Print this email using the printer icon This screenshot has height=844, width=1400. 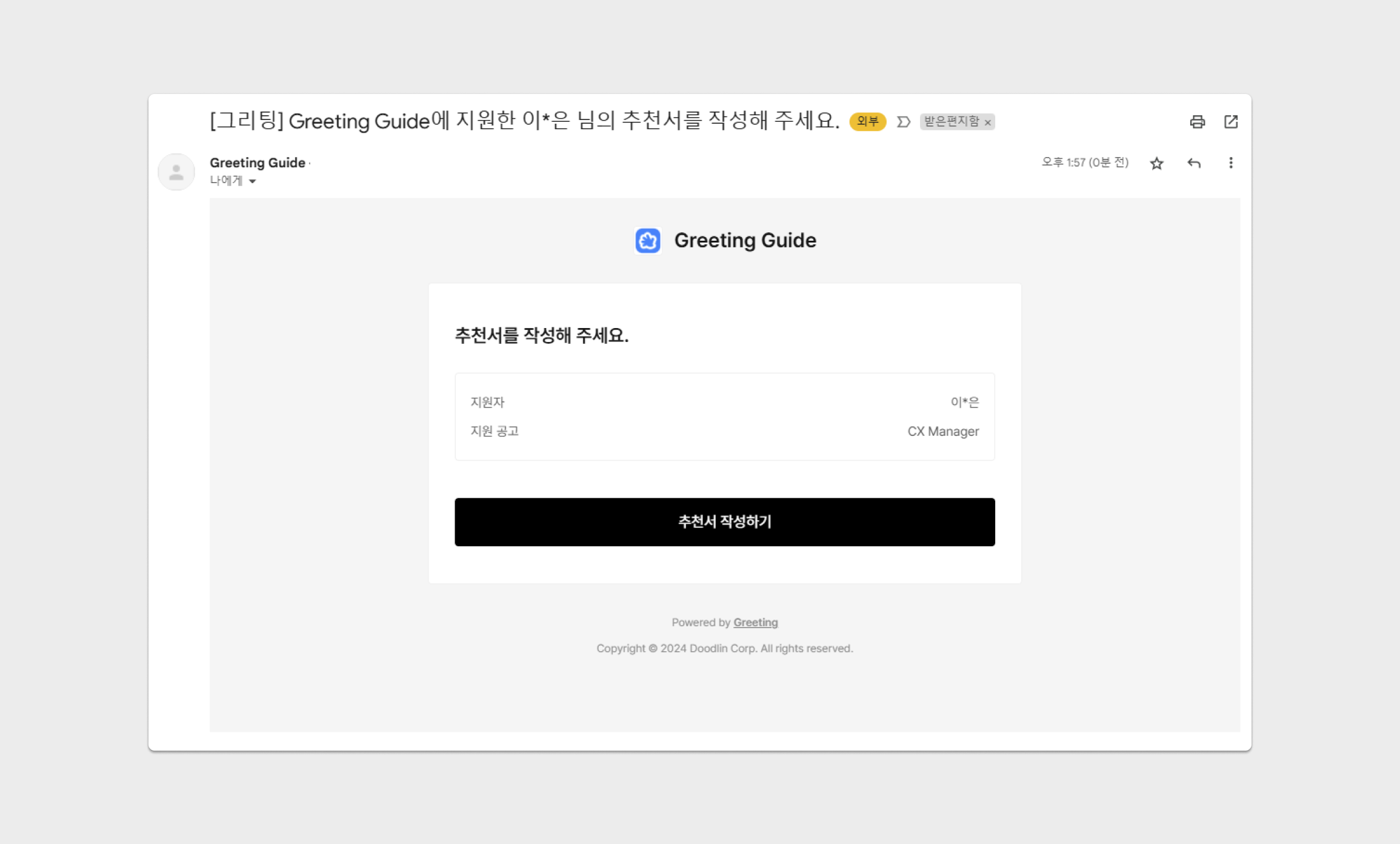click(1197, 122)
